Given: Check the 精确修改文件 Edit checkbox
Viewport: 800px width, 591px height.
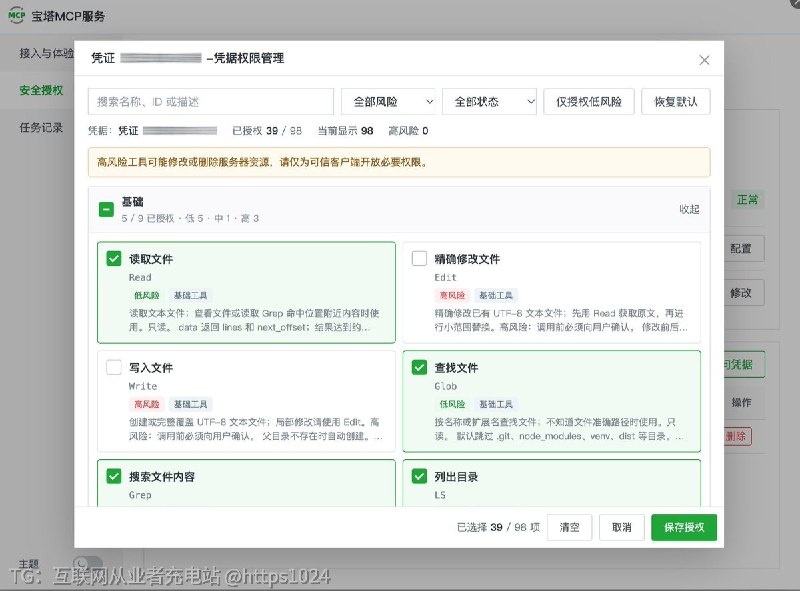Looking at the screenshot, I should point(419,258).
